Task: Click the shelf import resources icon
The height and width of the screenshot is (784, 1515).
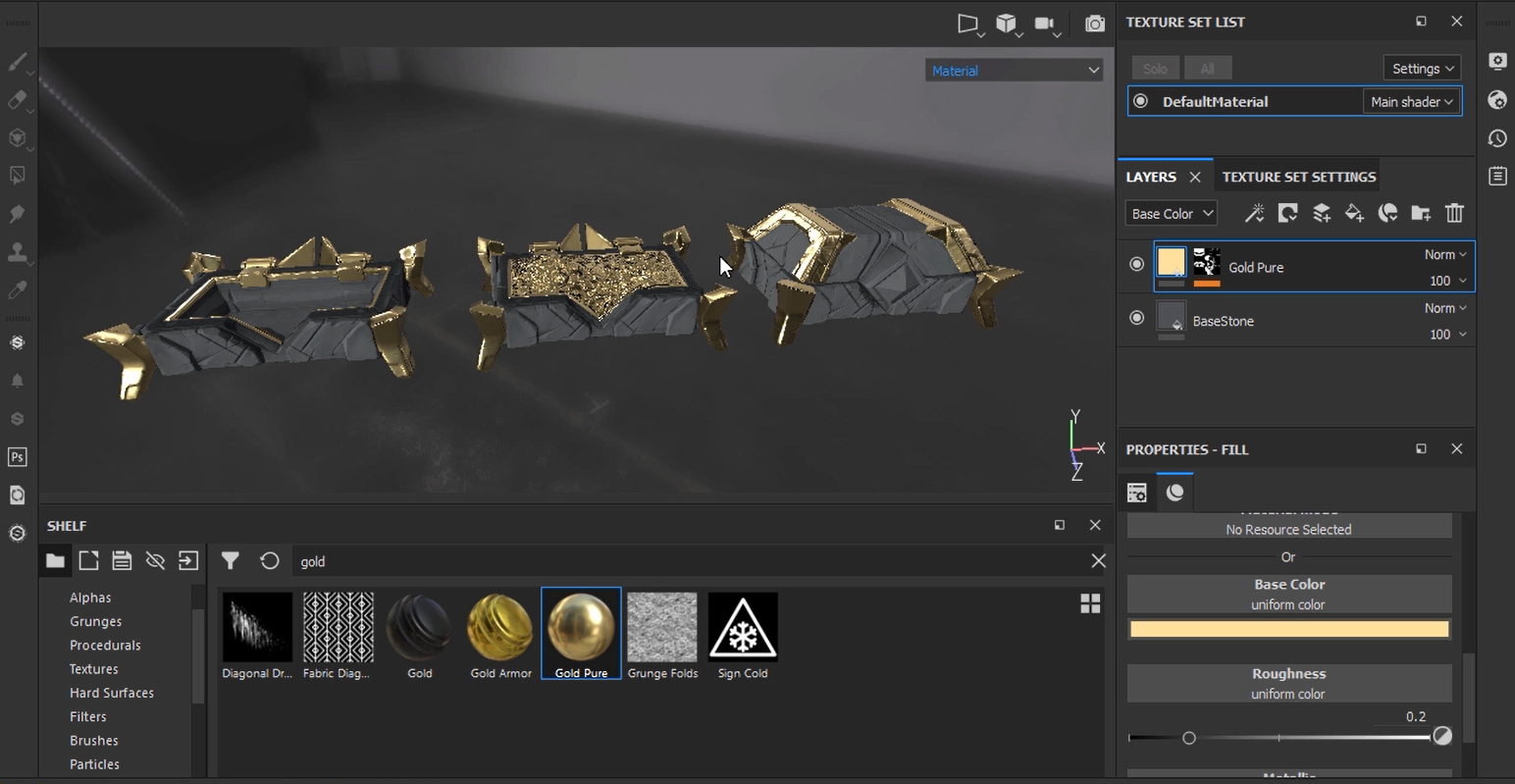Action: click(x=188, y=560)
